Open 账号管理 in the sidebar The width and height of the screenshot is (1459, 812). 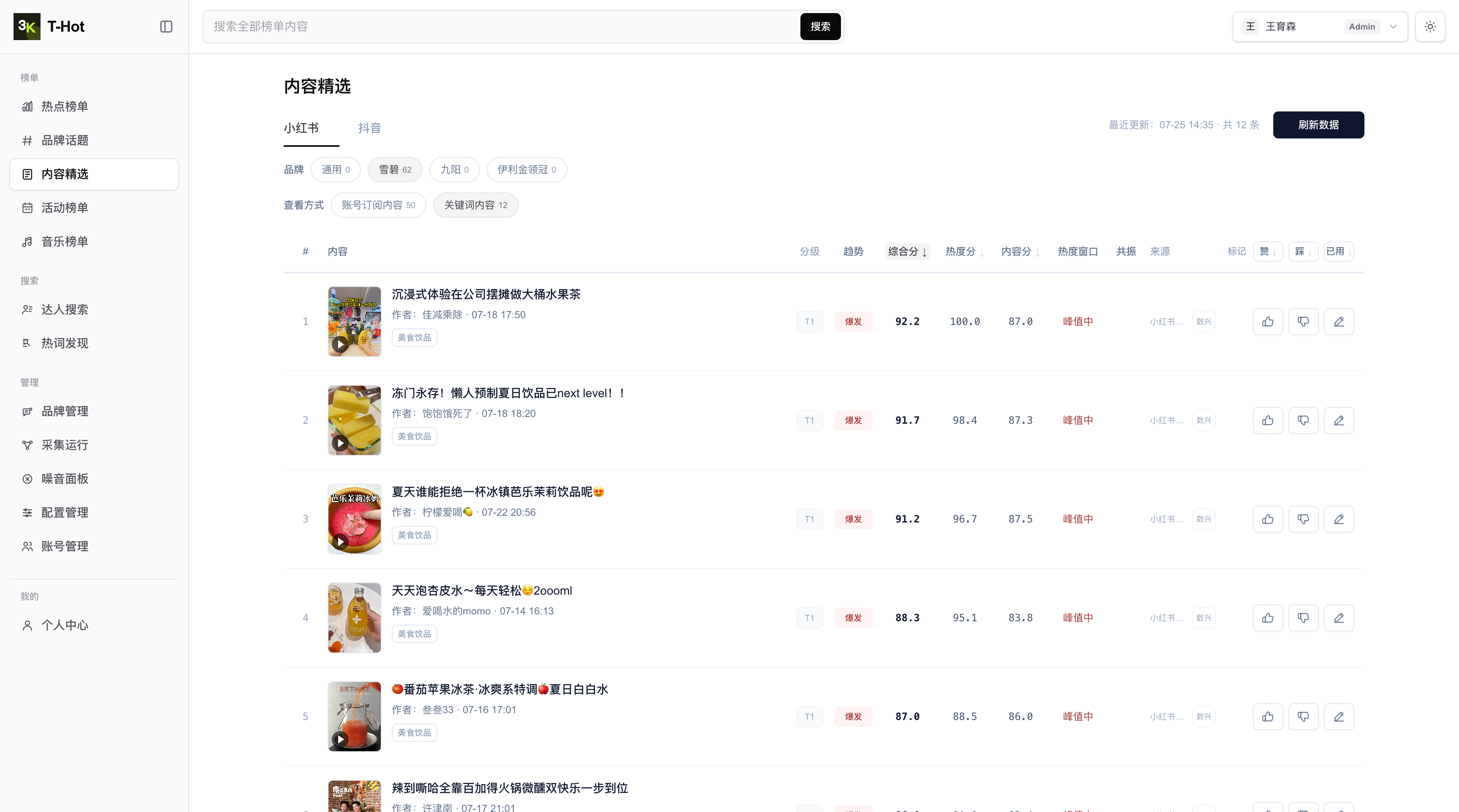(94, 547)
